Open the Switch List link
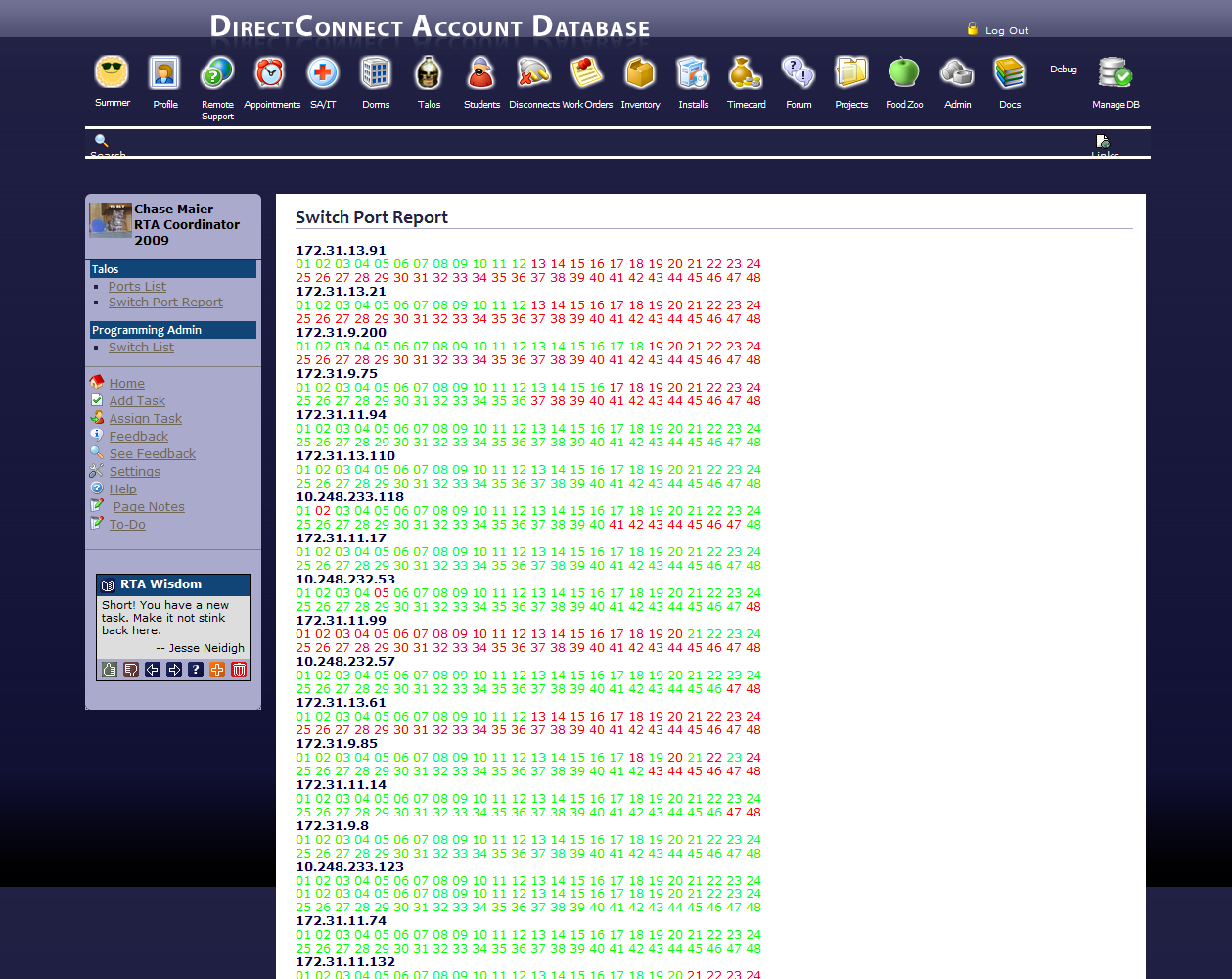The image size is (1232, 979). pyautogui.click(x=141, y=348)
